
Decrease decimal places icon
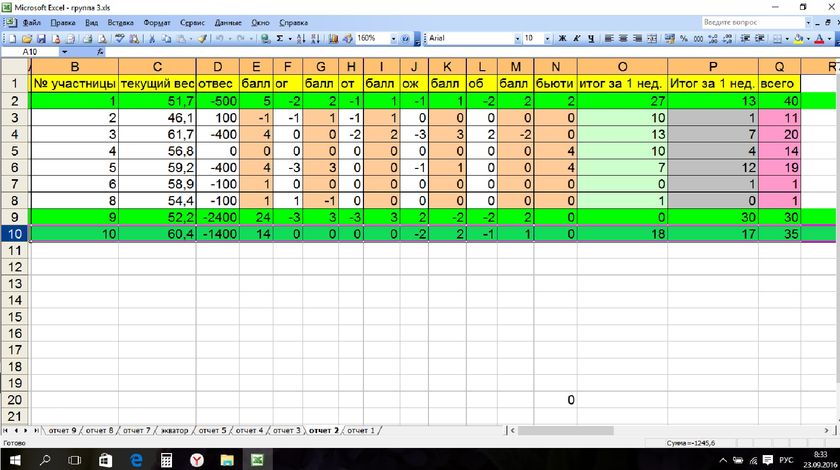click(x=727, y=39)
